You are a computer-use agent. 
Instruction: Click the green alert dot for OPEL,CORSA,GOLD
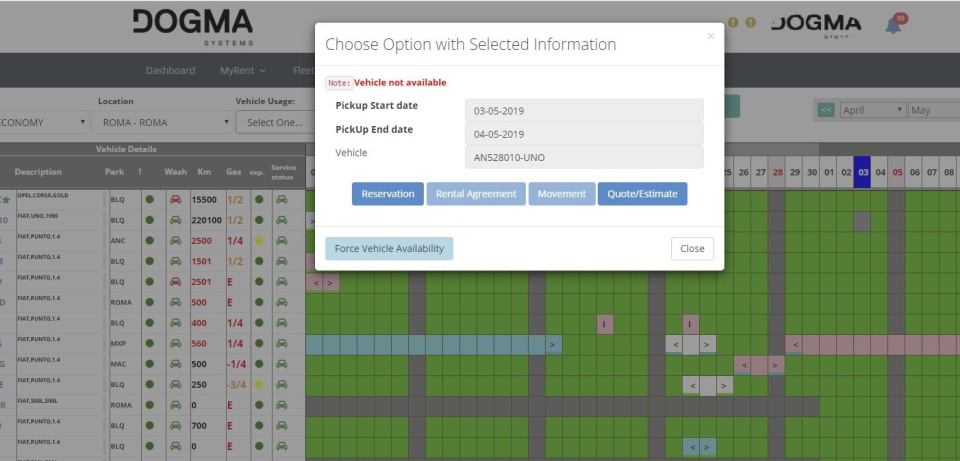coord(149,200)
